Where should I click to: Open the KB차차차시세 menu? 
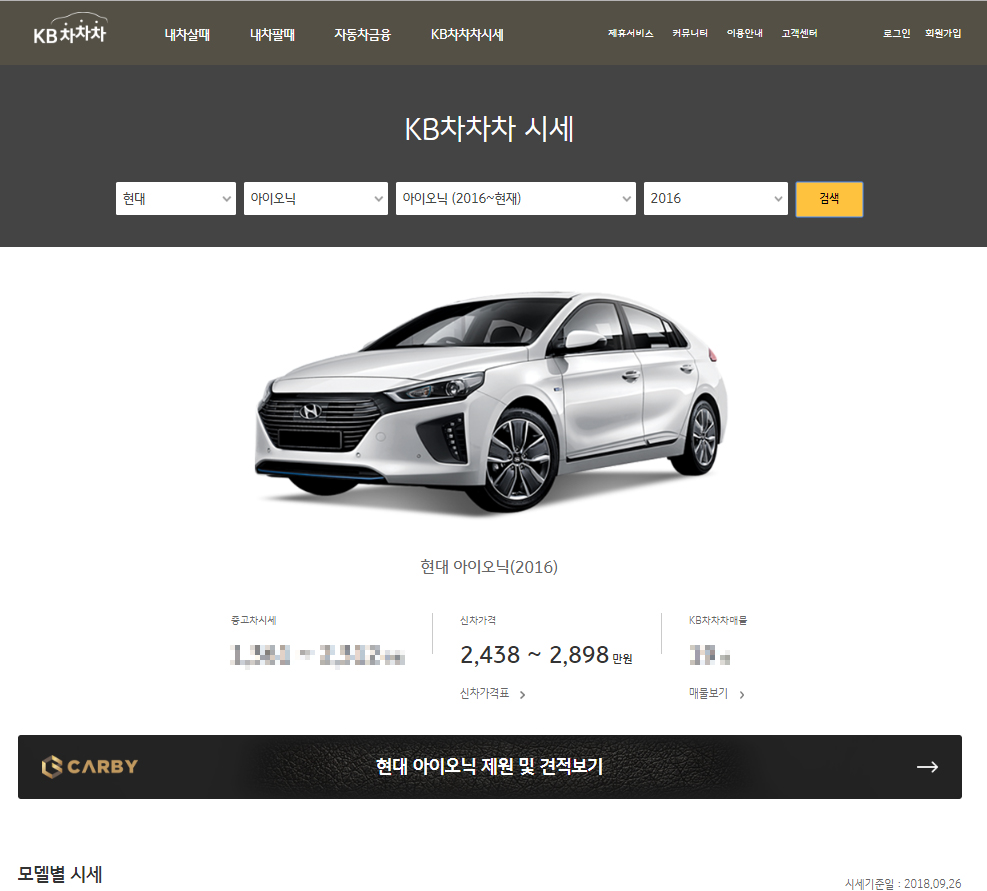[x=467, y=35]
